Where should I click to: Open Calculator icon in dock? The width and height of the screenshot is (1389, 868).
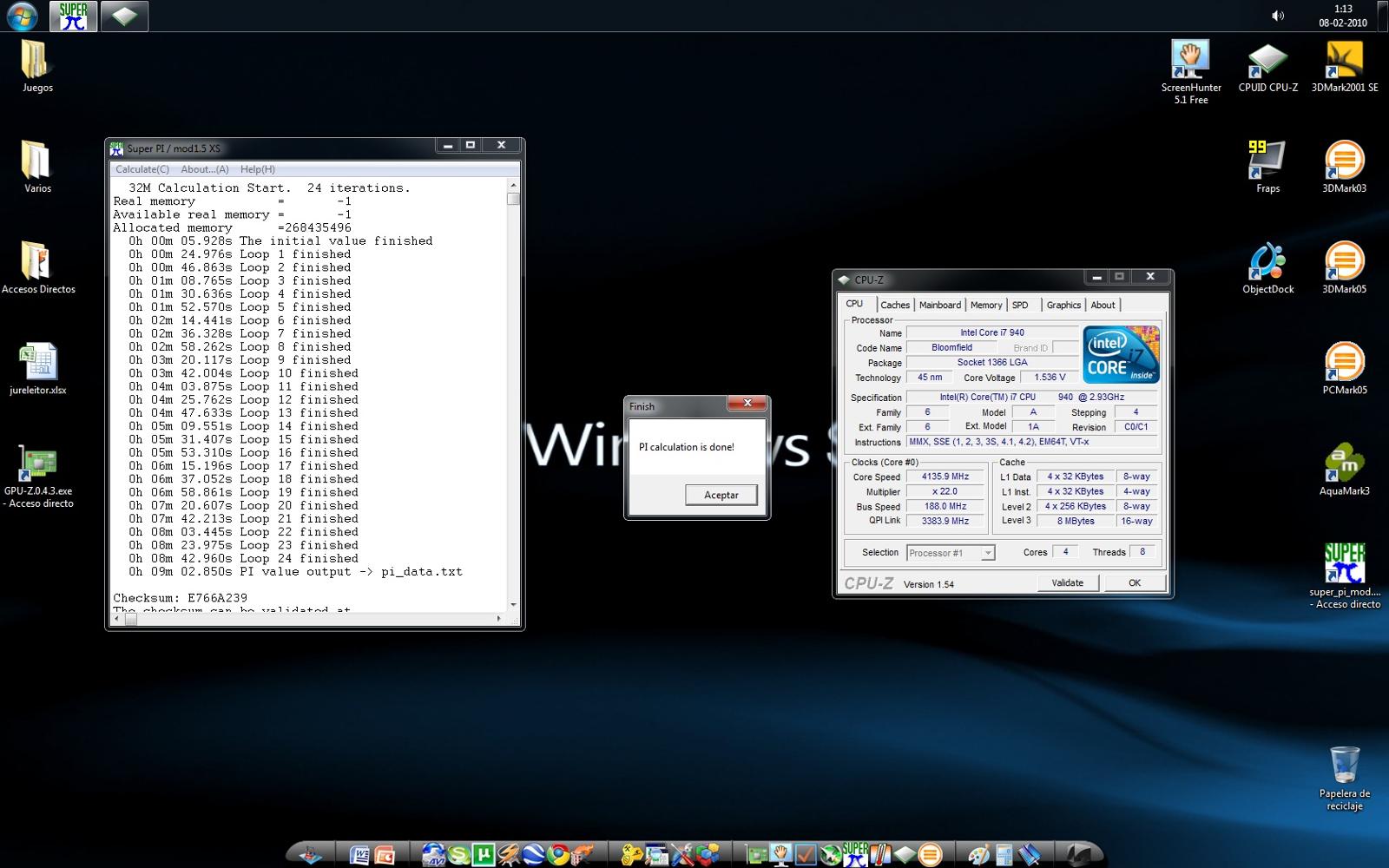click(1004, 855)
